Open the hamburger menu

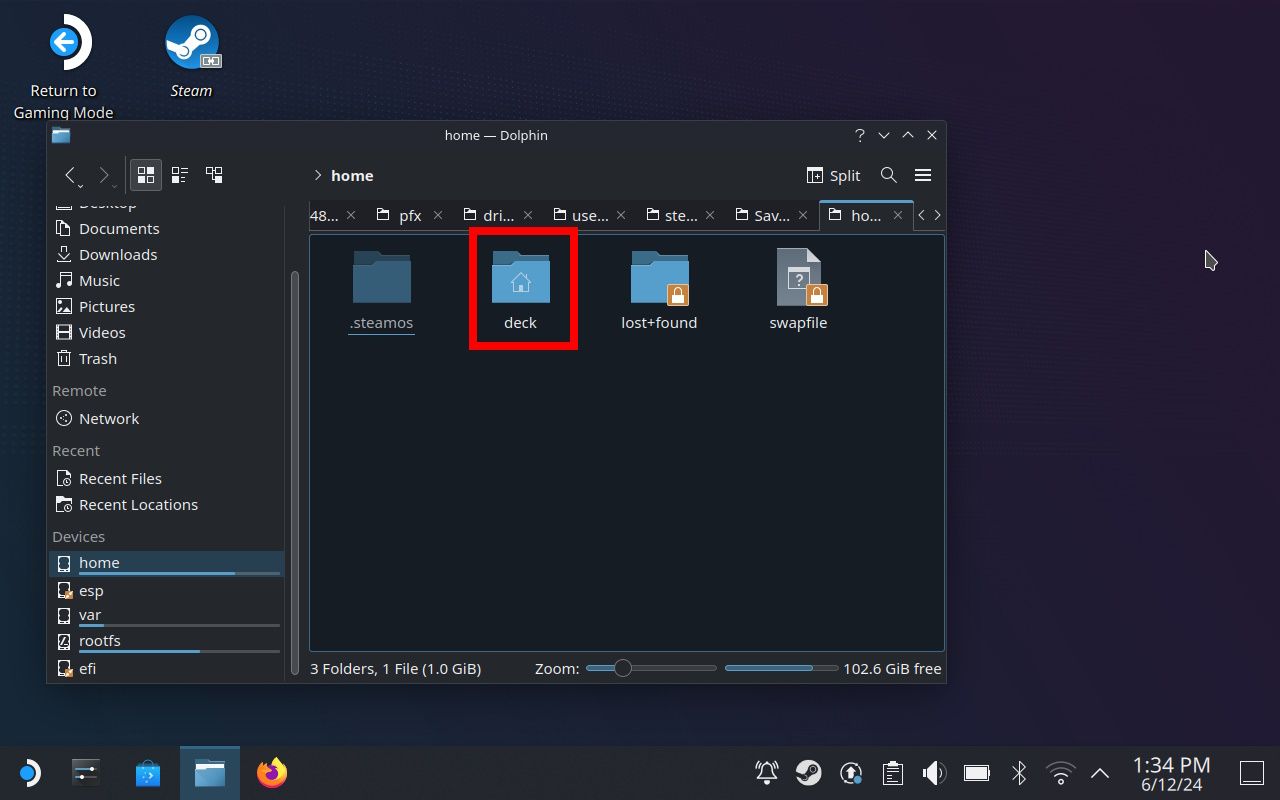coord(923,175)
